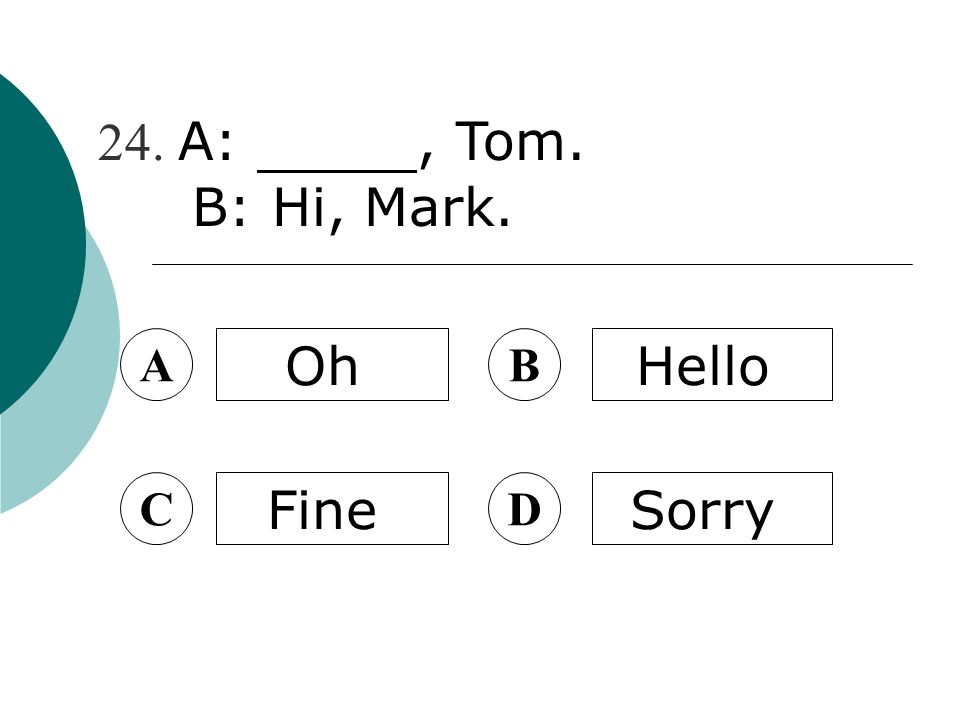This screenshot has height=720, width=960.
Task: Choose the 'Sorry' answer box
Action: click(712, 509)
